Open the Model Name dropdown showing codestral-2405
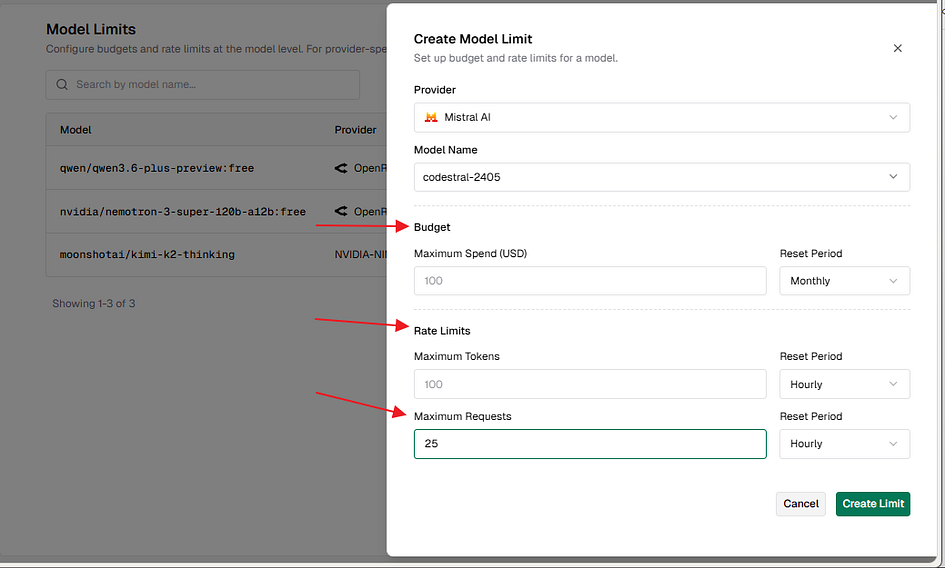 click(662, 177)
